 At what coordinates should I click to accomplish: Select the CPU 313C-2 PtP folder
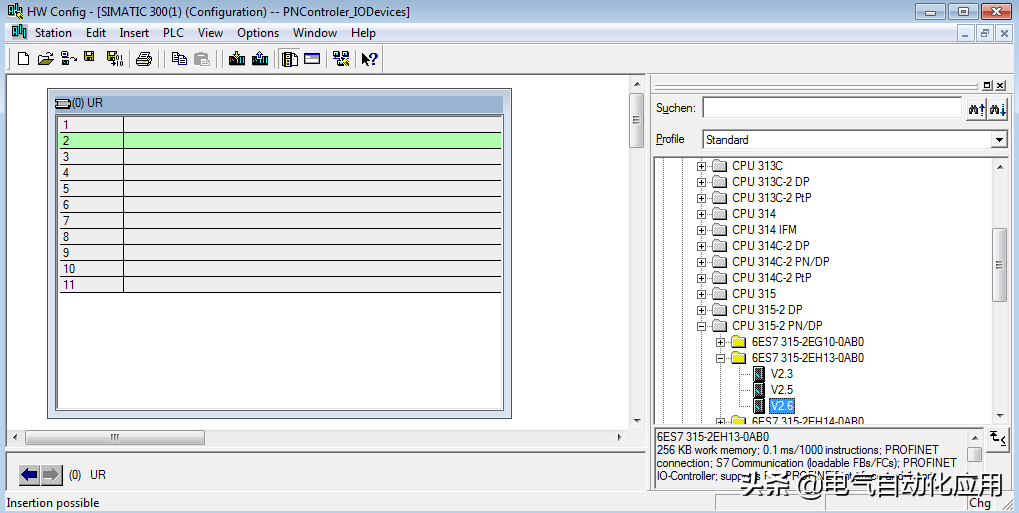(x=771, y=198)
